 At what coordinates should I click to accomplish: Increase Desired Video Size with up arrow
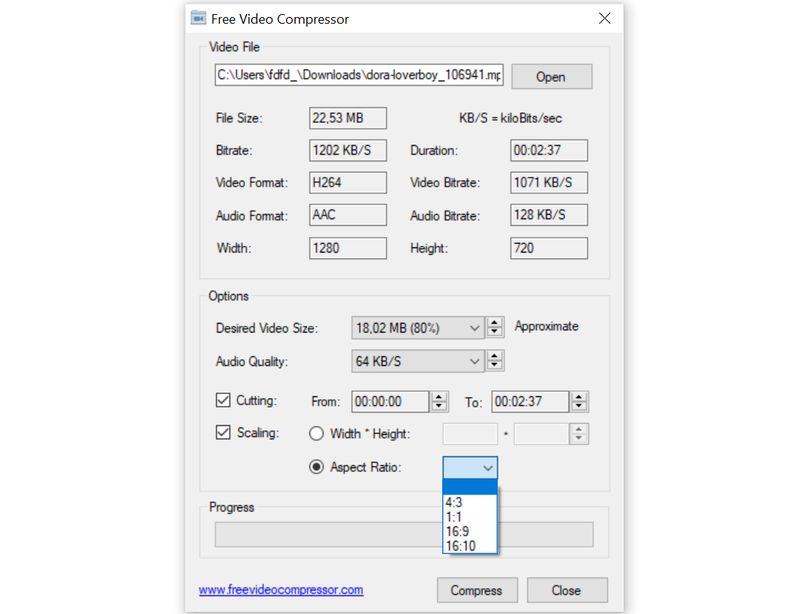[494, 323]
